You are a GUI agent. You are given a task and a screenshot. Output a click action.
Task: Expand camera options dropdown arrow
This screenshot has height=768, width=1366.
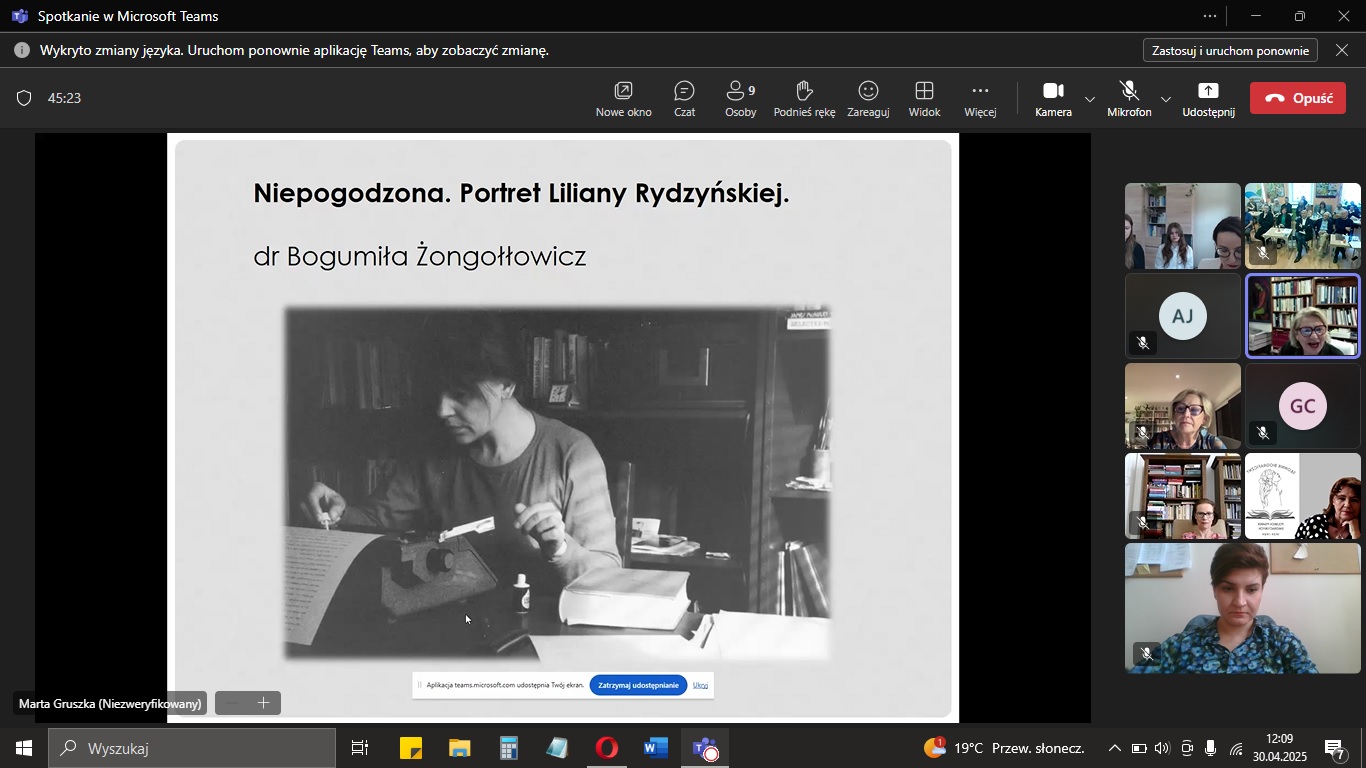pyautogui.click(x=1090, y=99)
